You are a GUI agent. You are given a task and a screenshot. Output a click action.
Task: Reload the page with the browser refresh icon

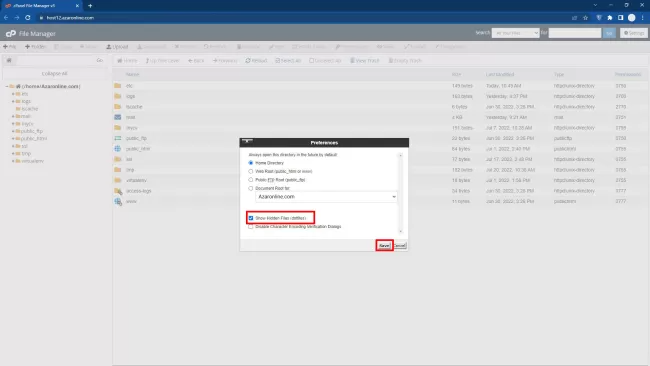28,18
